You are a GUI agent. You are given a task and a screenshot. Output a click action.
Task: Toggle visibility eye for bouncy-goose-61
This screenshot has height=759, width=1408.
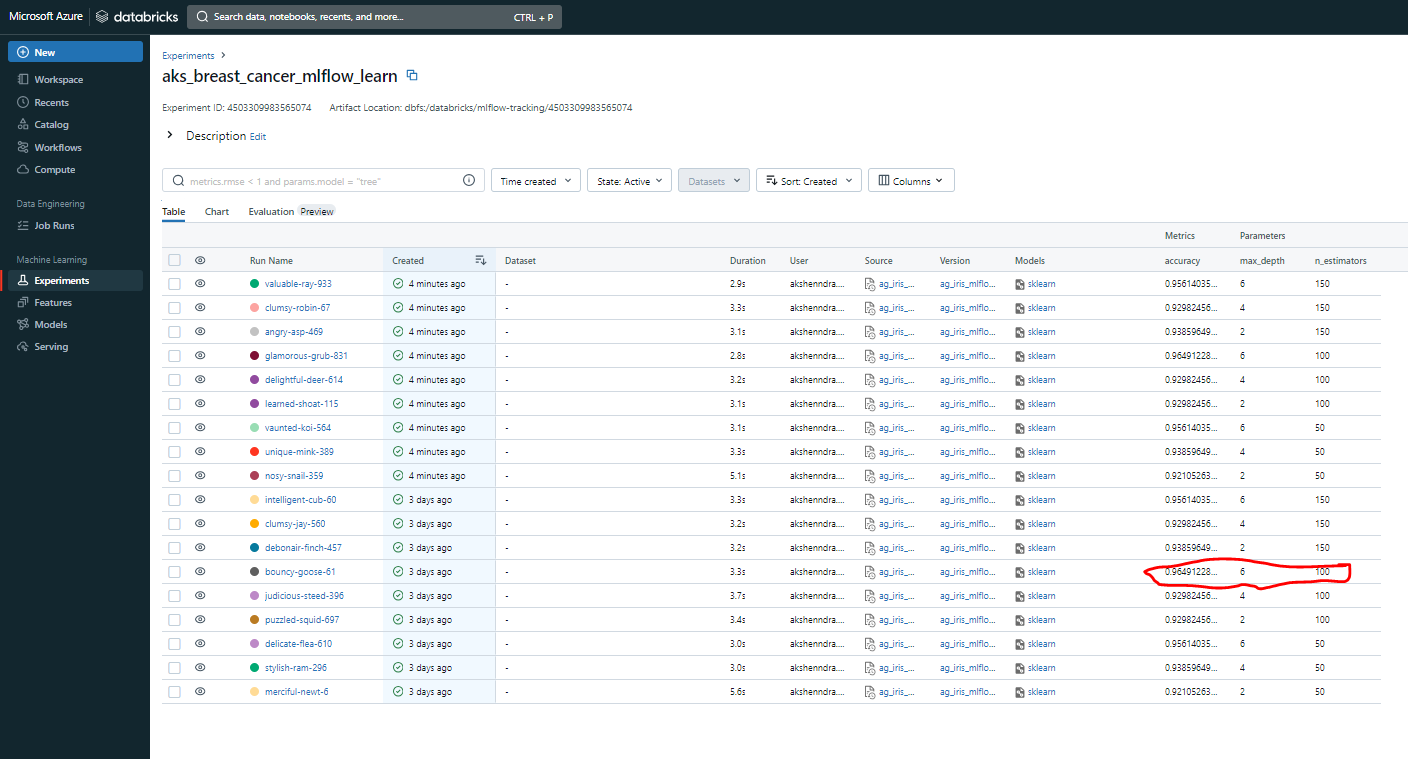tap(200, 572)
